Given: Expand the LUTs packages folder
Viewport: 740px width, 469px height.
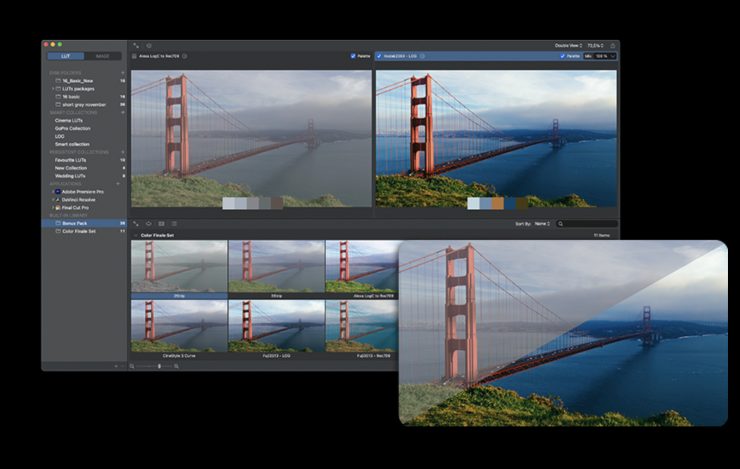Looking at the screenshot, I should click(53, 88).
